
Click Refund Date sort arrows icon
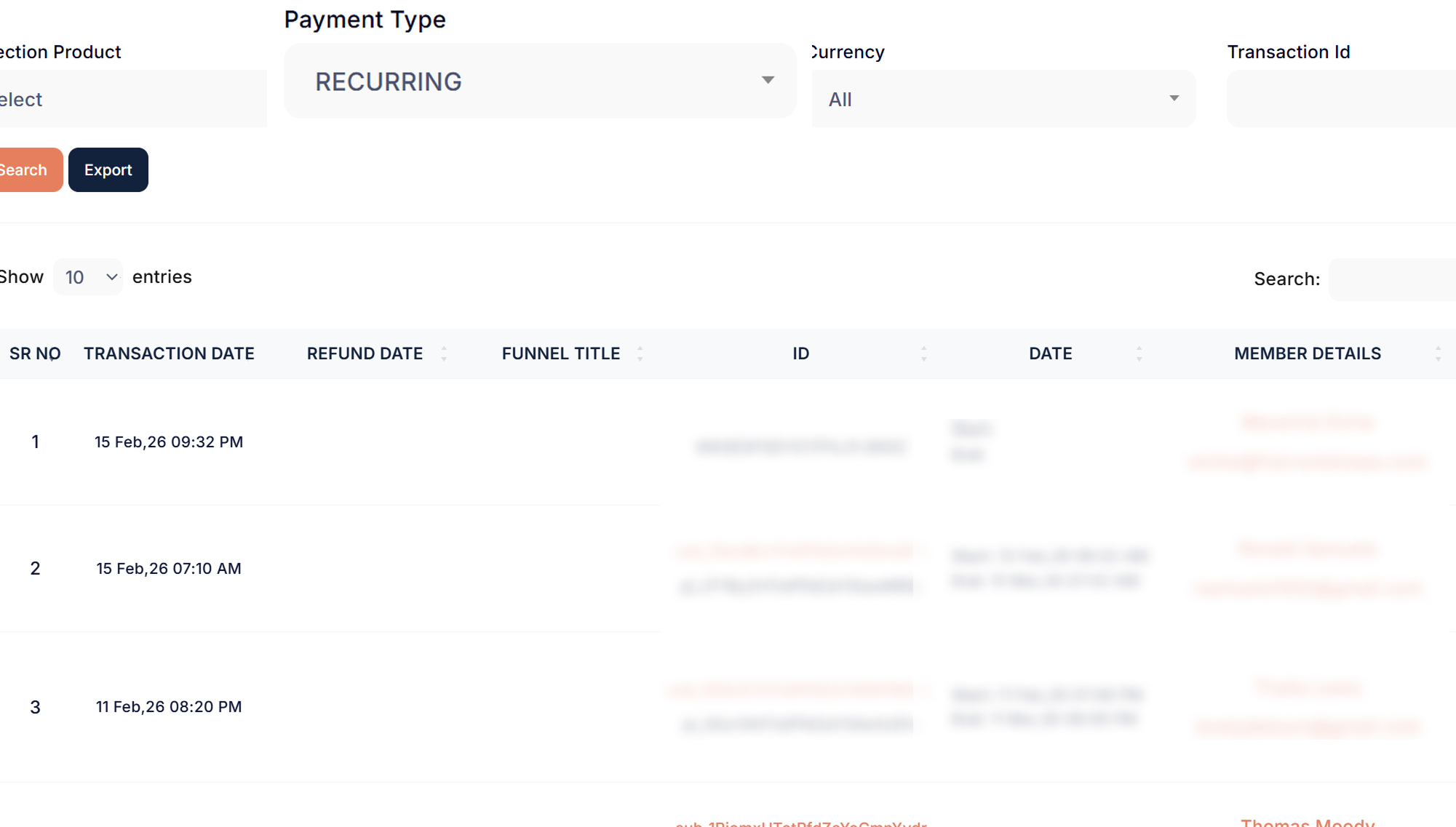444,353
